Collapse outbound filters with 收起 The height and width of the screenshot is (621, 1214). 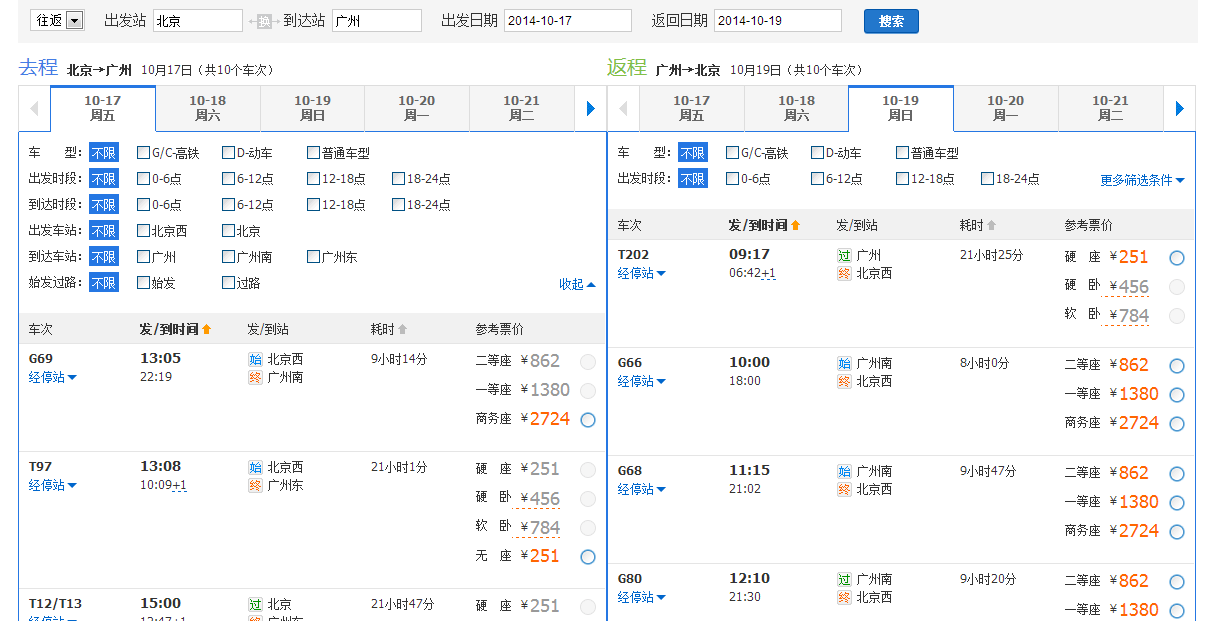click(577, 284)
